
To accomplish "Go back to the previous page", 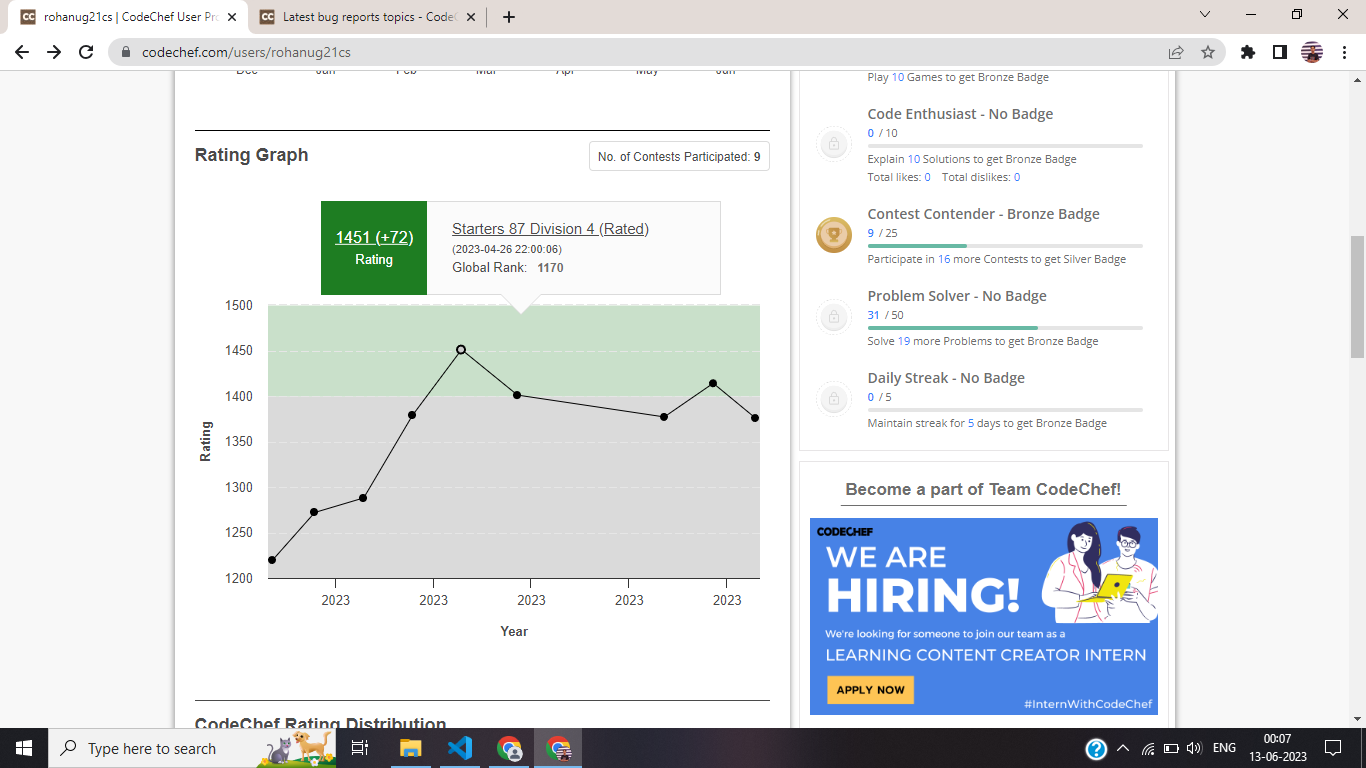I will (x=22, y=52).
